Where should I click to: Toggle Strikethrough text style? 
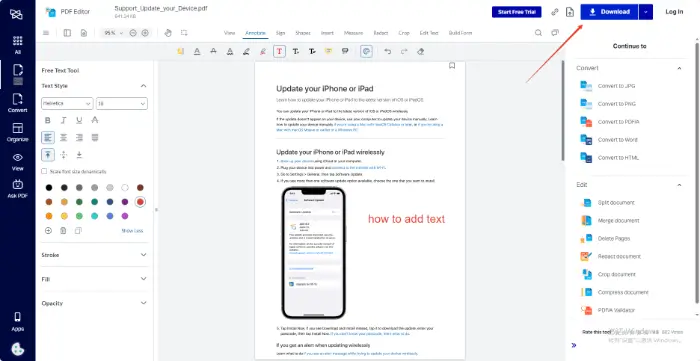click(x=95, y=120)
